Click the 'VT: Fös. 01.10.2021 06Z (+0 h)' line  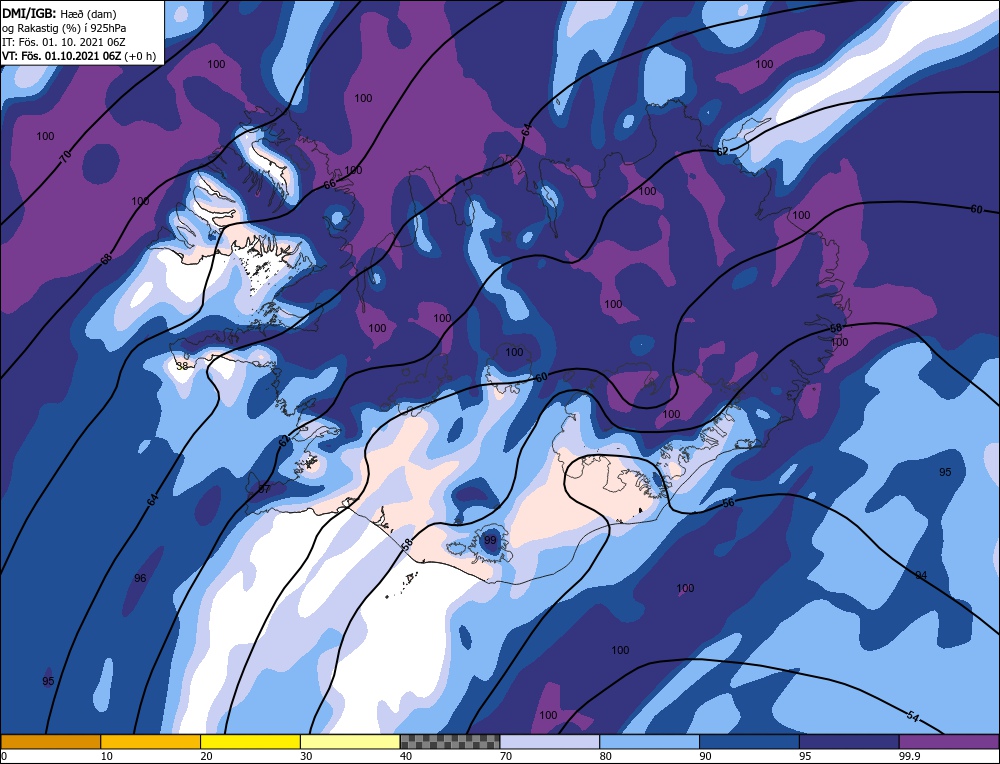(x=79, y=56)
